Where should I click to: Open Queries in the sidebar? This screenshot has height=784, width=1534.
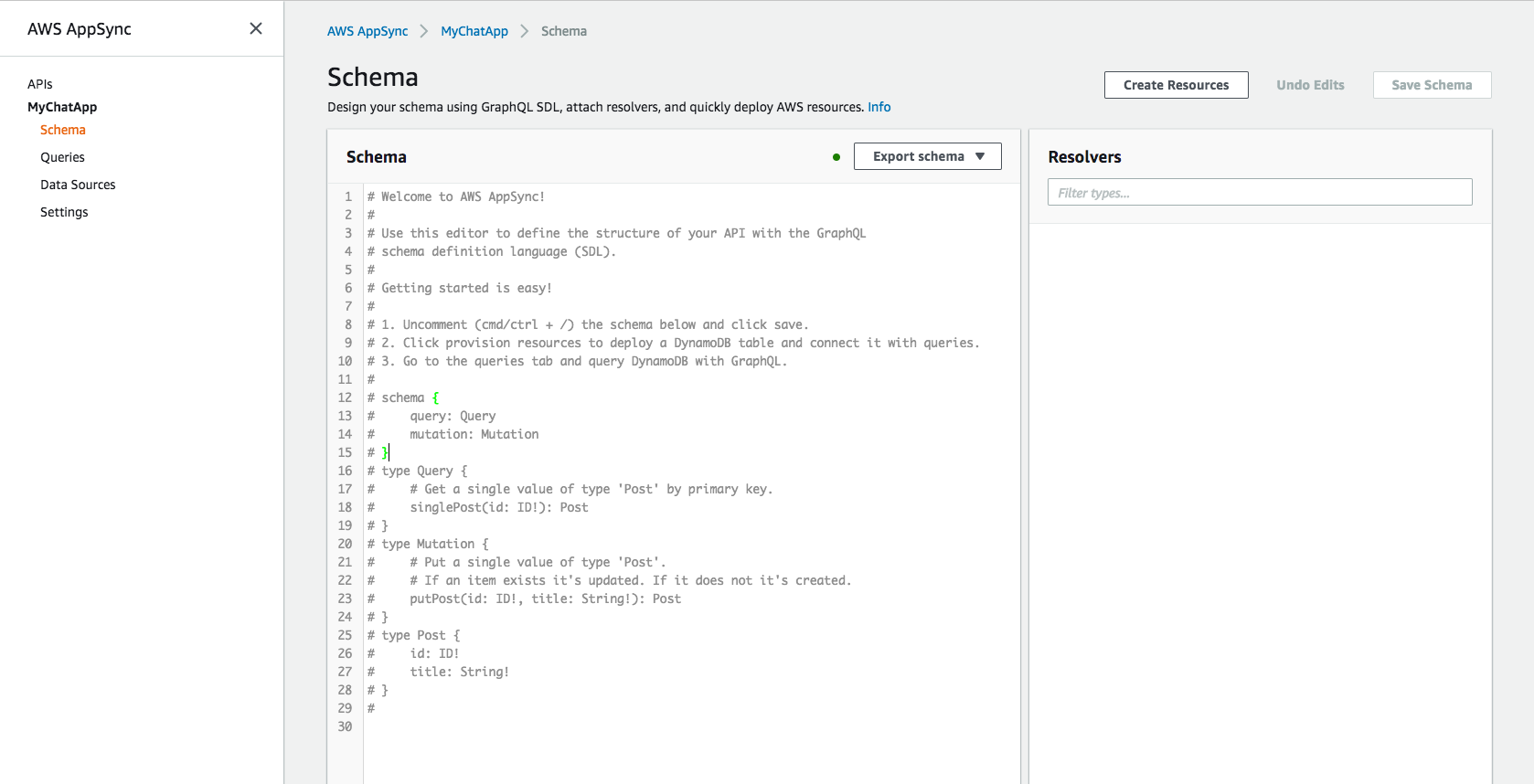[x=62, y=157]
